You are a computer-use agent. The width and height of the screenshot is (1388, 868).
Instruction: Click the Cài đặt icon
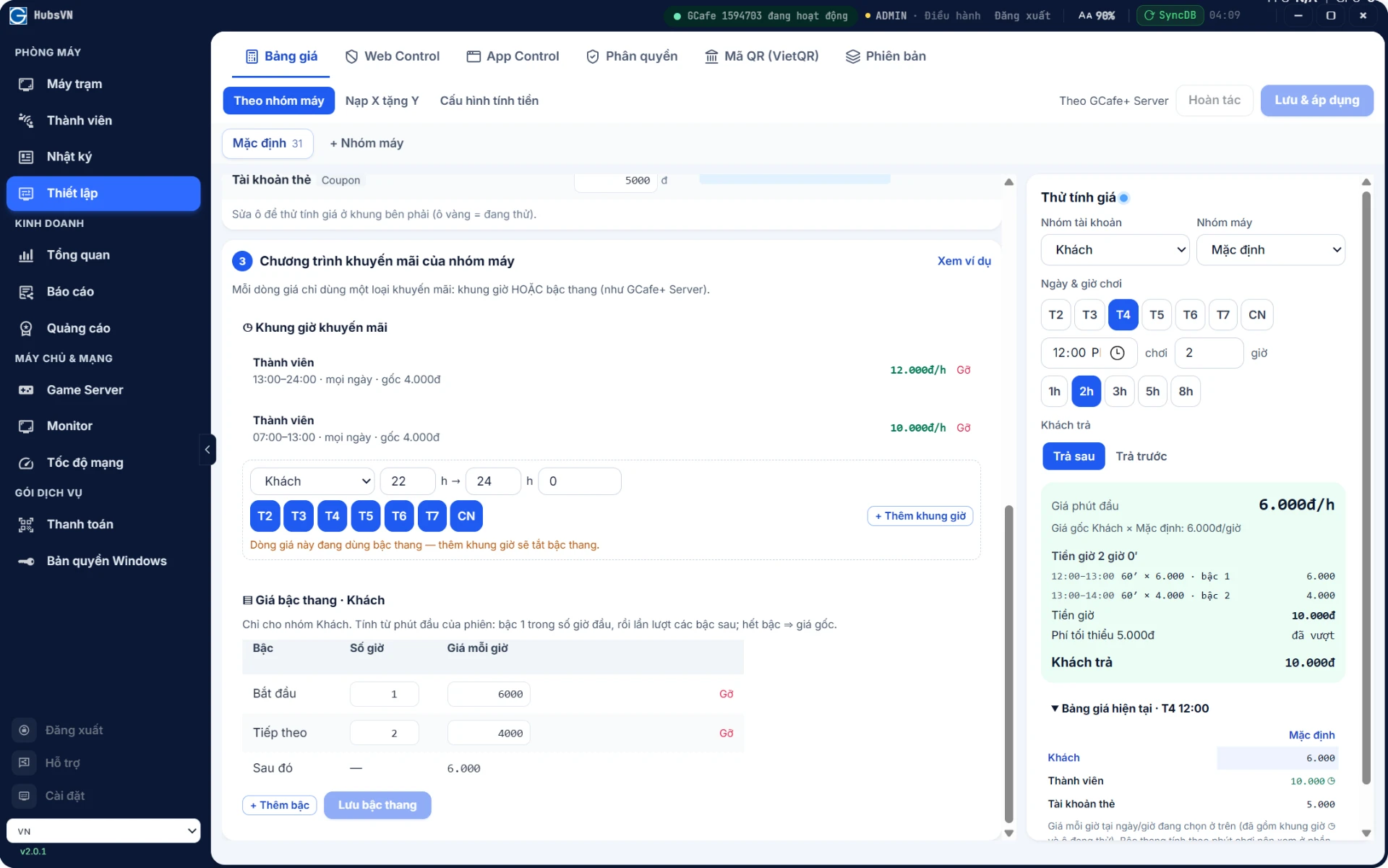coord(24,796)
